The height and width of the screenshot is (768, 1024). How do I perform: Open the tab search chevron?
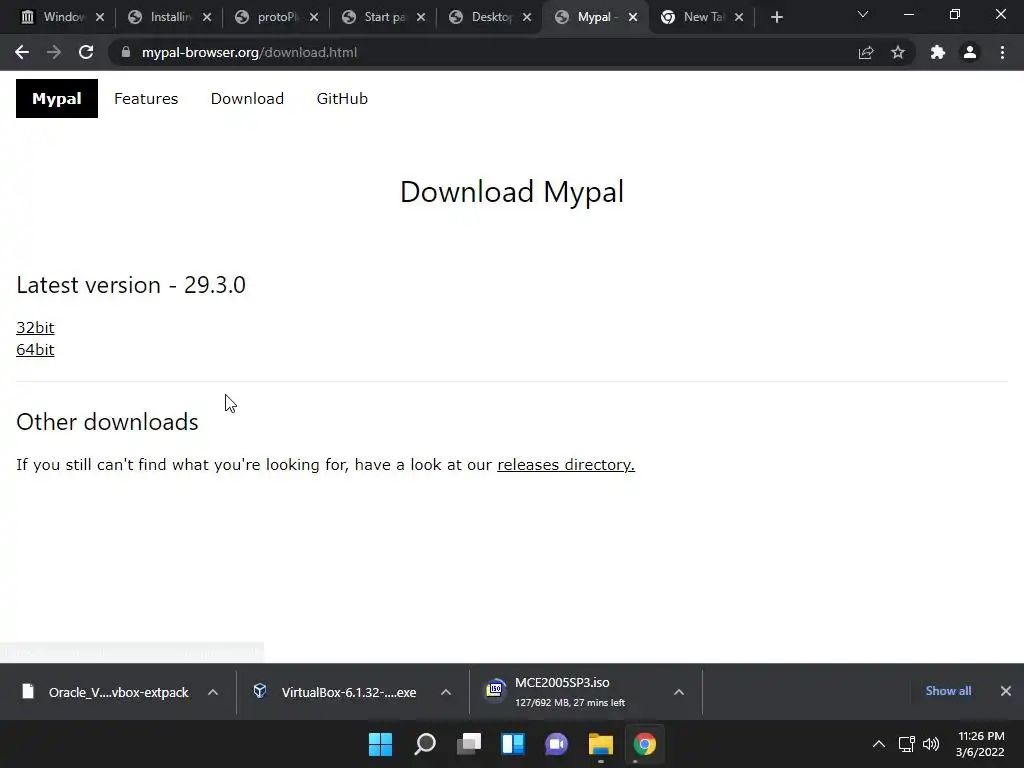coord(863,14)
